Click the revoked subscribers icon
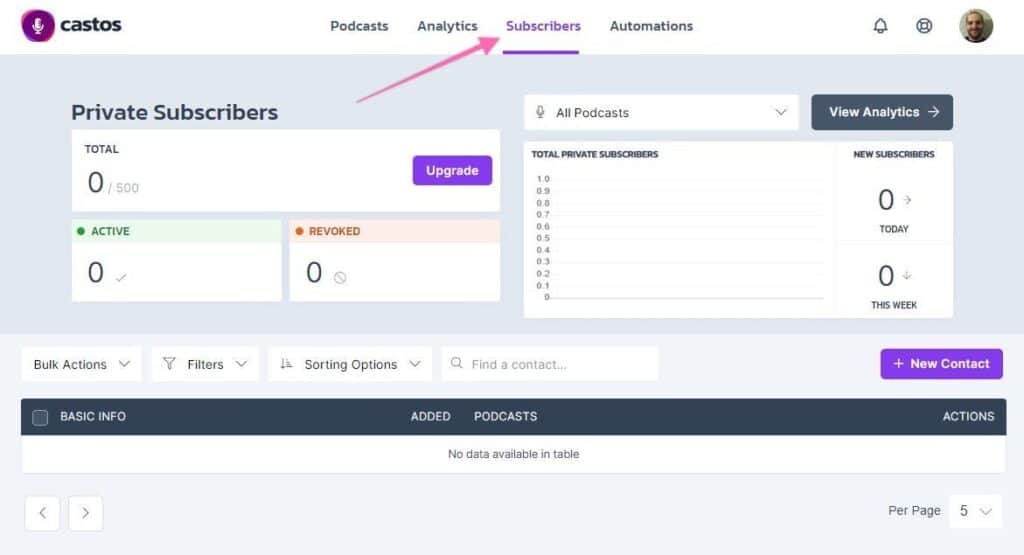Viewport: 1024px width, 555px height. 340,277
